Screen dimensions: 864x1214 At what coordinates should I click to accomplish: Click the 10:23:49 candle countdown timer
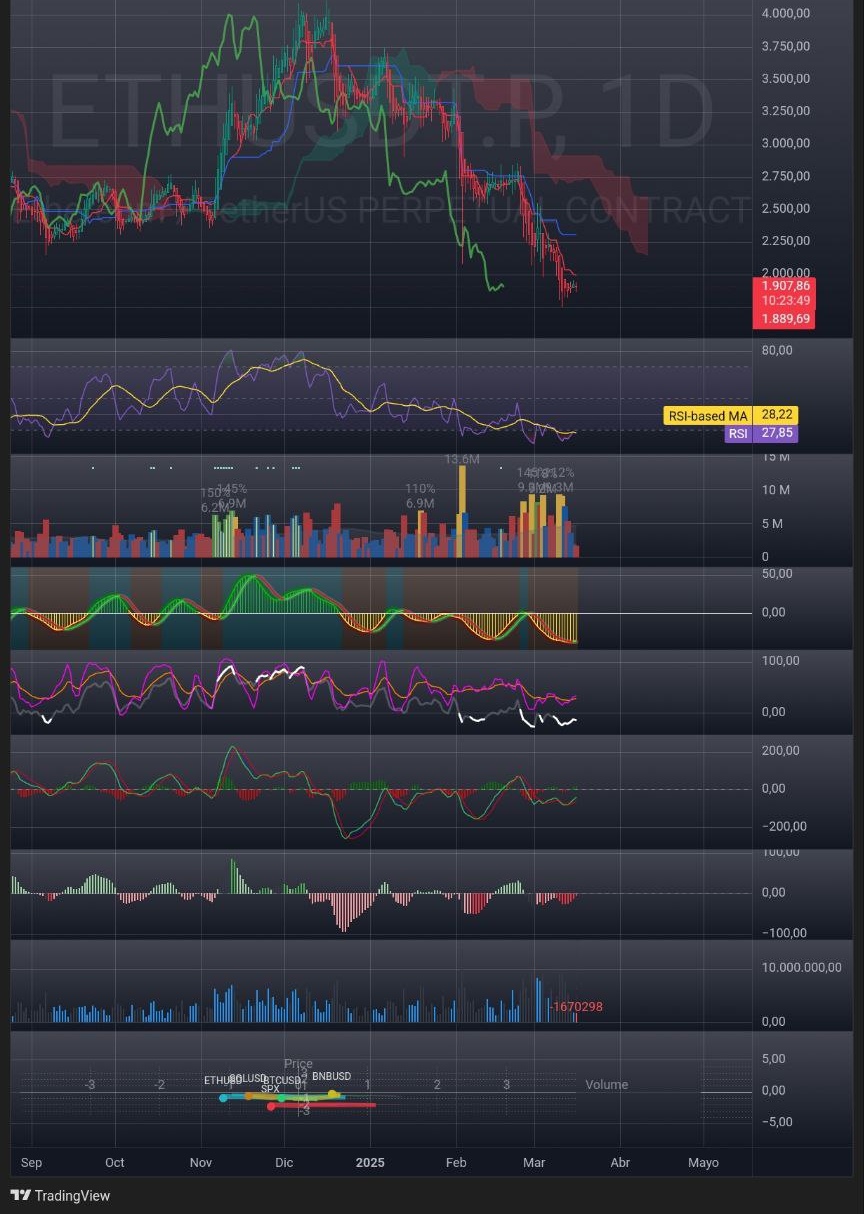tap(785, 301)
